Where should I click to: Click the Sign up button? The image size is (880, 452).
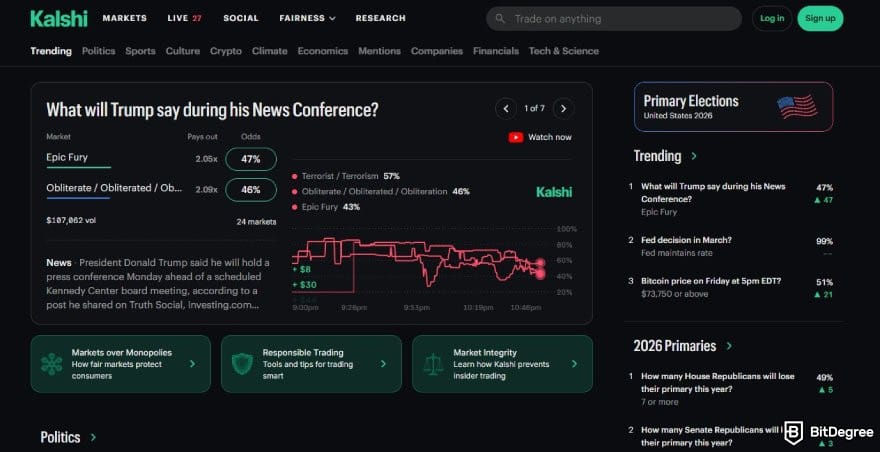pos(820,19)
